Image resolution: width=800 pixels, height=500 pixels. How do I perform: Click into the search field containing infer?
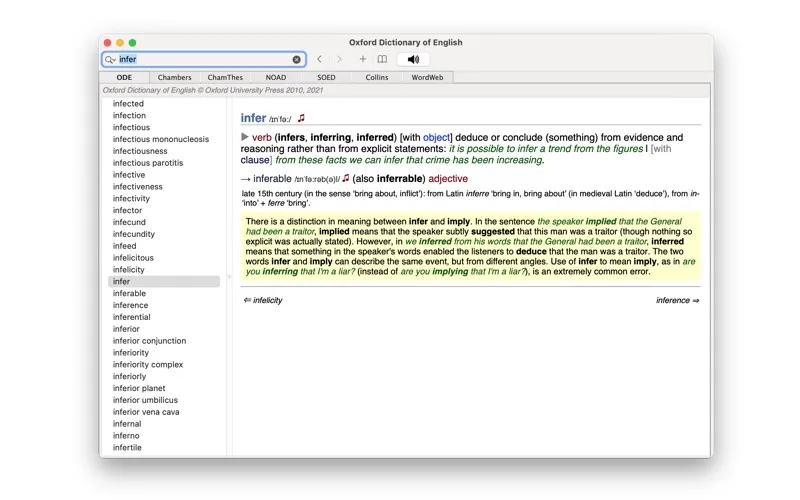click(204, 60)
